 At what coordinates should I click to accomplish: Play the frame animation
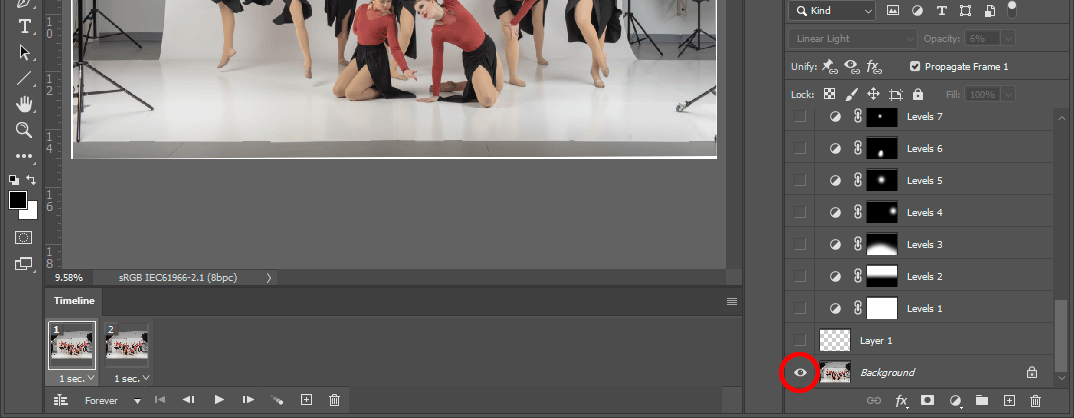point(219,400)
